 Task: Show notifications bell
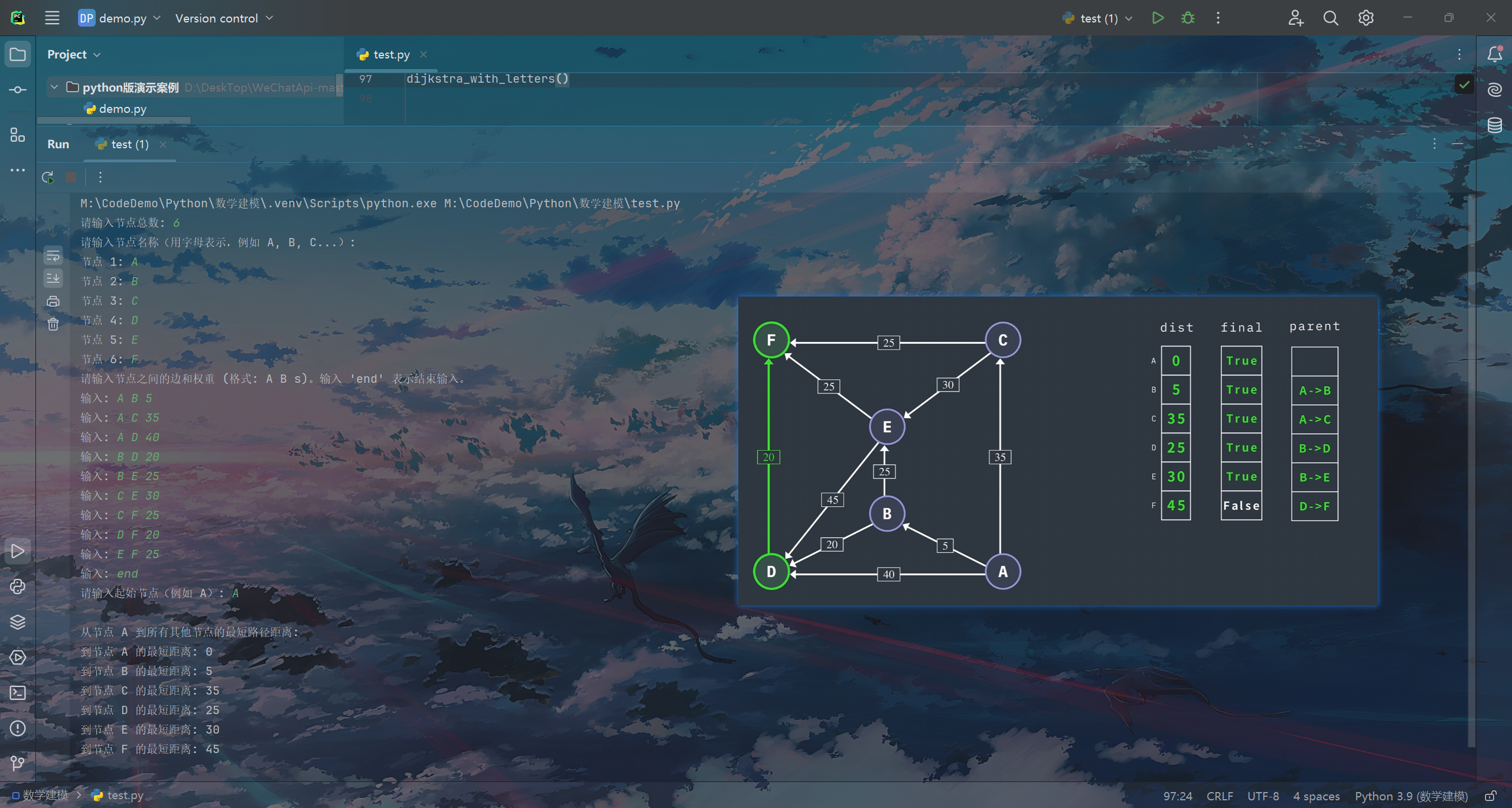coord(1495,54)
